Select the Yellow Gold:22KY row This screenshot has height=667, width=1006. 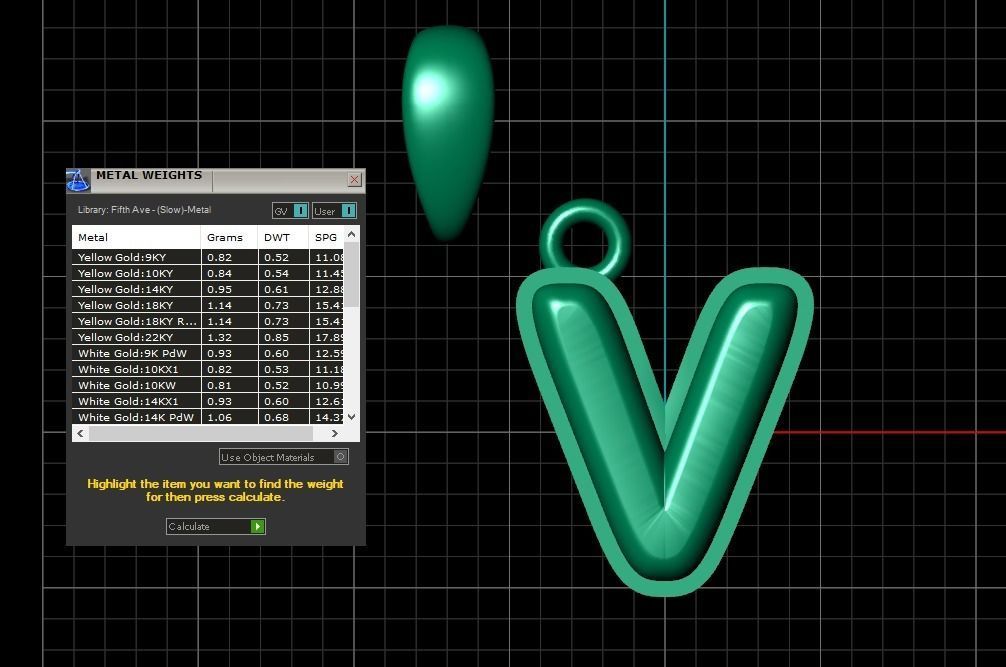pyautogui.click(x=209, y=337)
